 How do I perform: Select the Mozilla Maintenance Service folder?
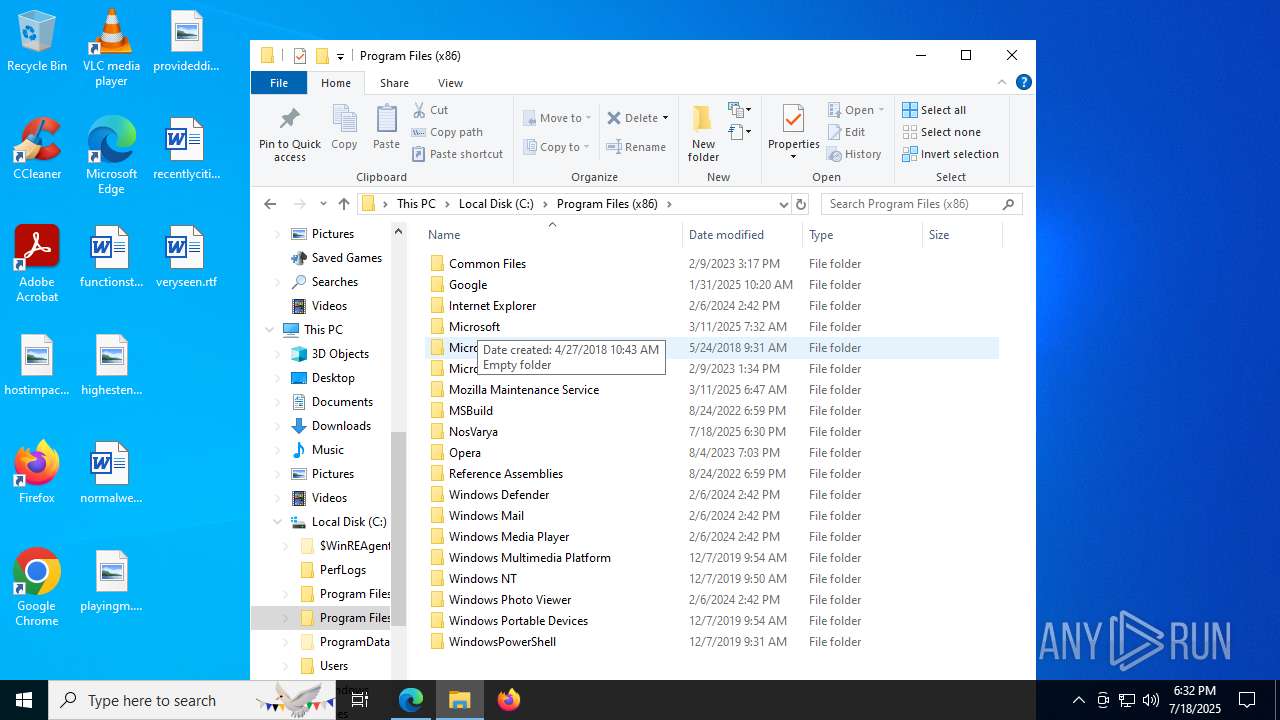(524, 390)
